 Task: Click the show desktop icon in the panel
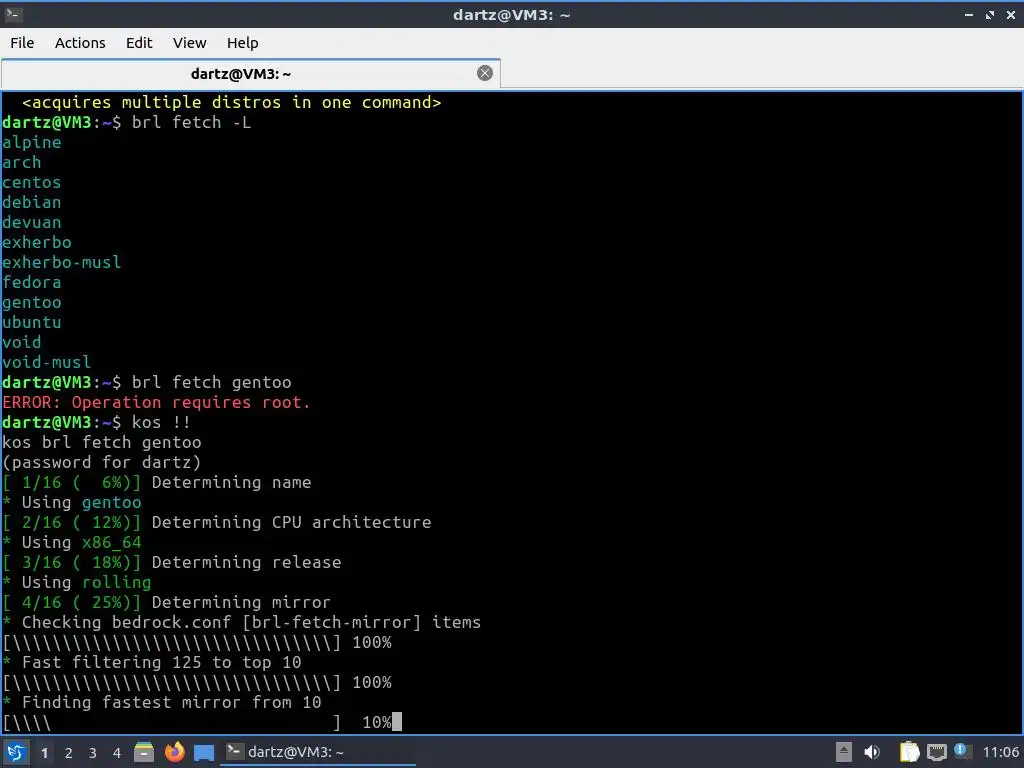(204, 752)
